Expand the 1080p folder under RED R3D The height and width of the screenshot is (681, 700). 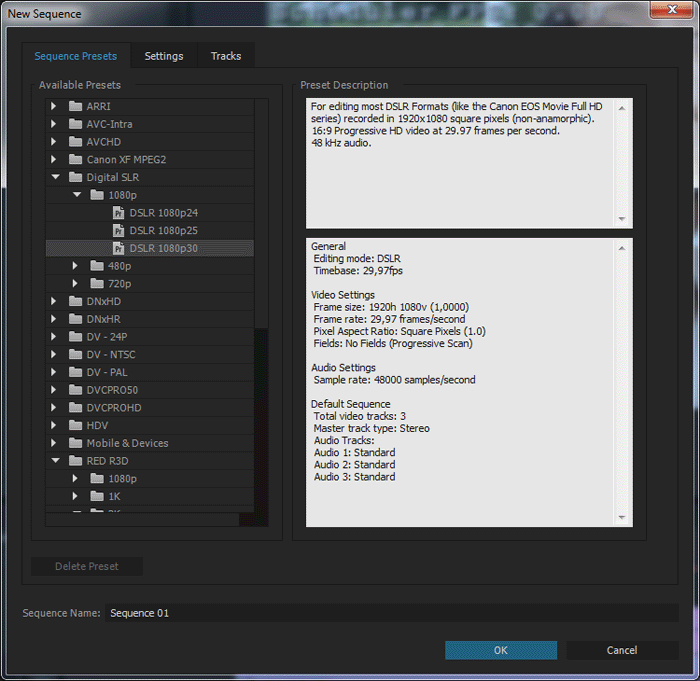click(x=75, y=478)
